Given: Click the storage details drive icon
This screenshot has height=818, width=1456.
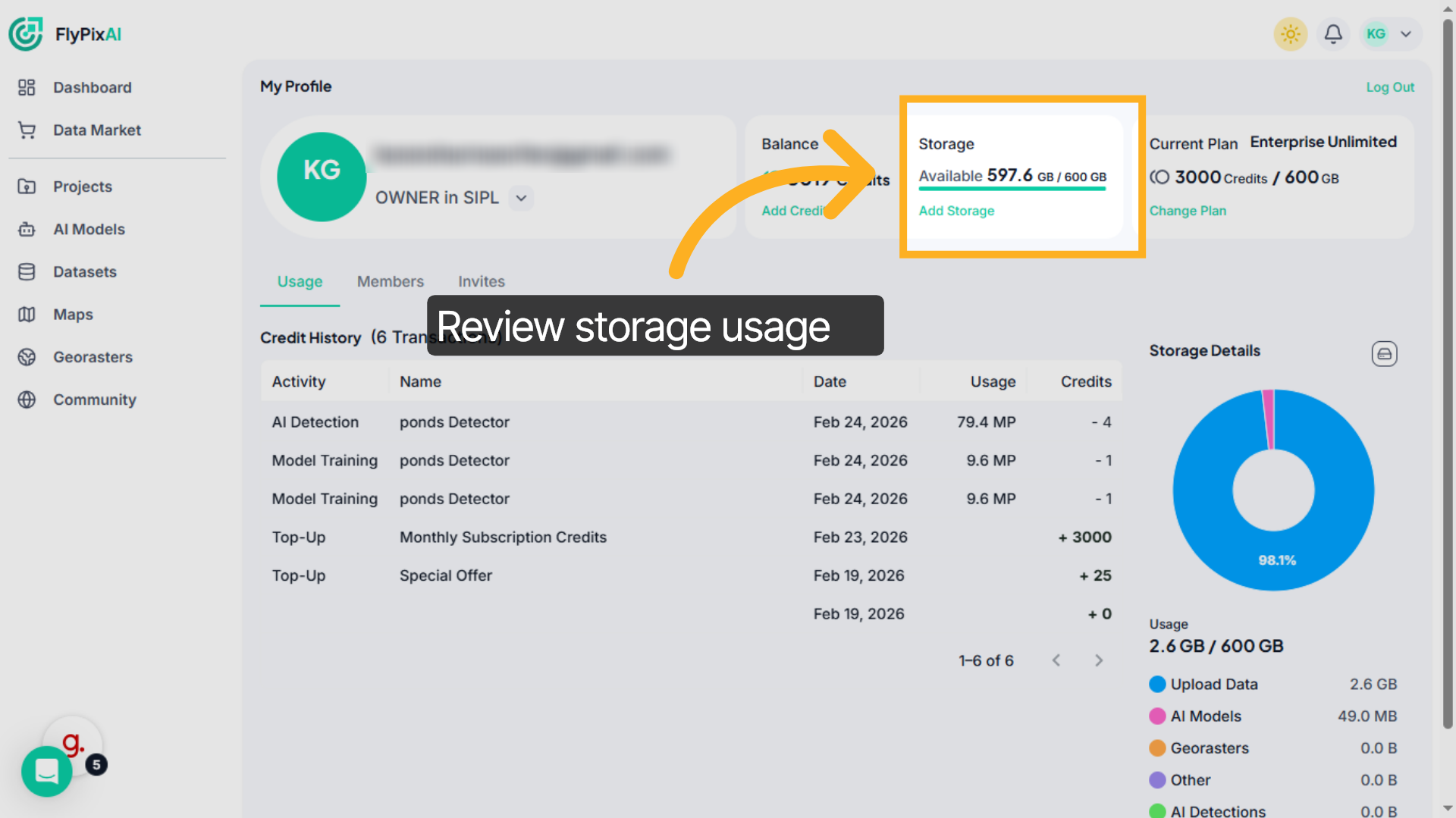Looking at the screenshot, I should tap(1384, 354).
